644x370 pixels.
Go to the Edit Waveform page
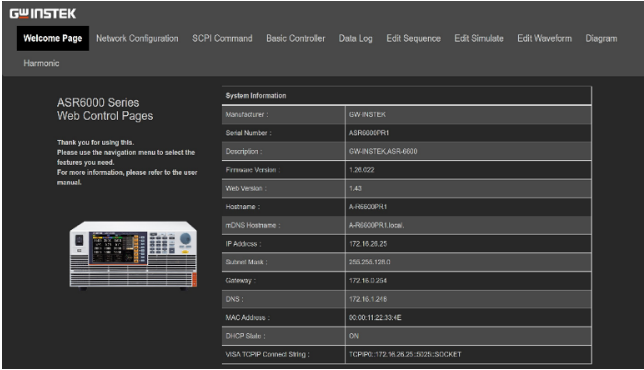click(544, 38)
